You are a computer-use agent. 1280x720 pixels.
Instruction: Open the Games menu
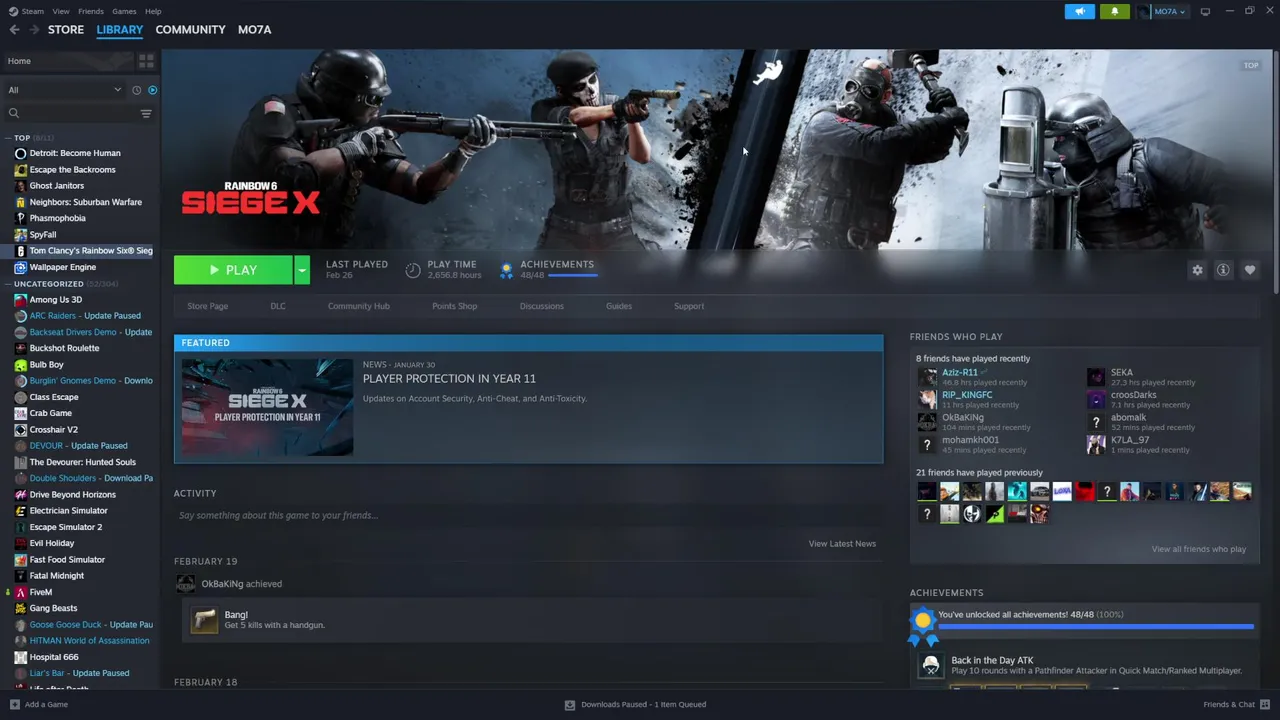pos(124,11)
